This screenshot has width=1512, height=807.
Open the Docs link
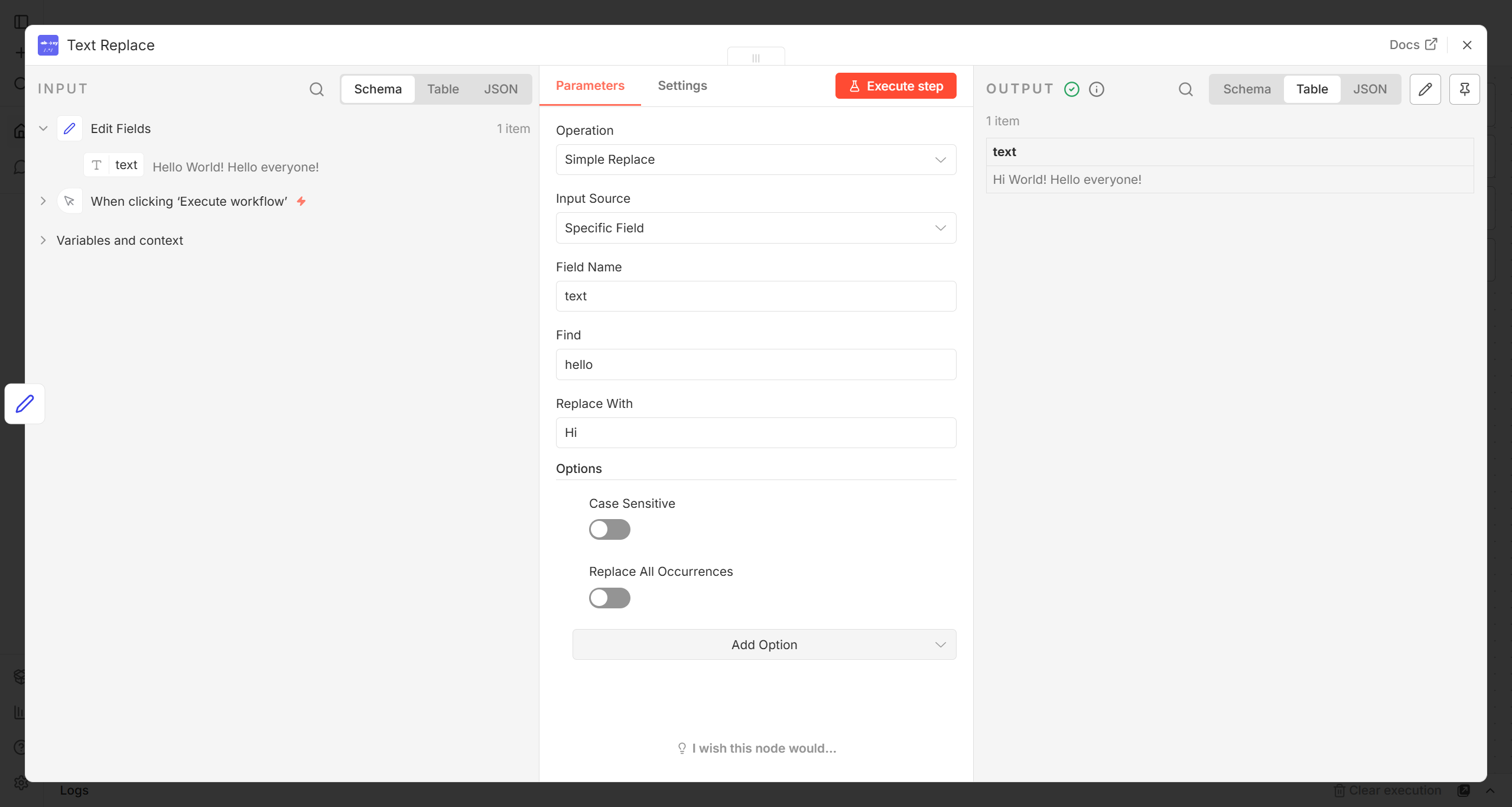click(x=1413, y=45)
